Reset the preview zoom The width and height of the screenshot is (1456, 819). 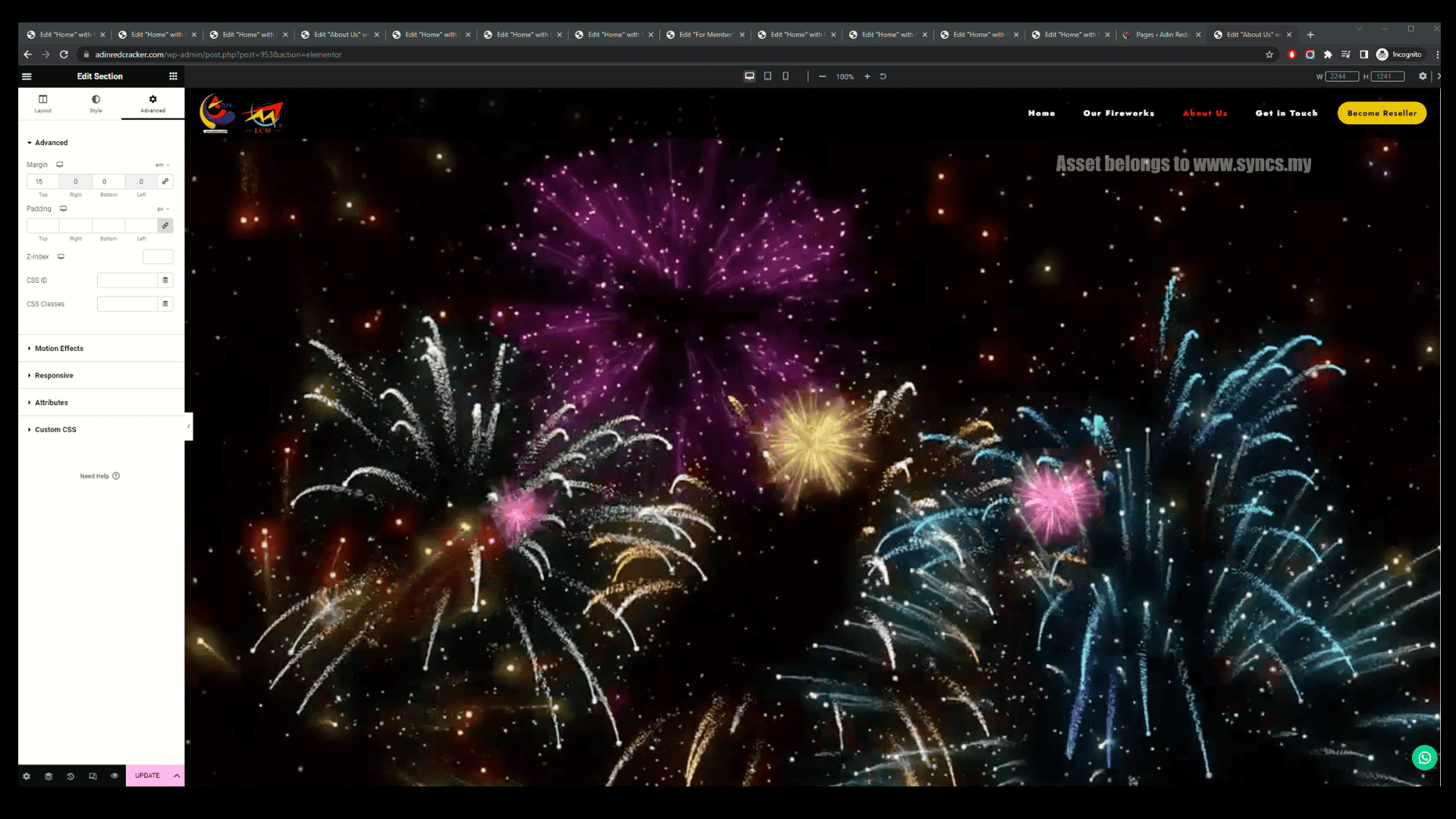pos(883,77)
